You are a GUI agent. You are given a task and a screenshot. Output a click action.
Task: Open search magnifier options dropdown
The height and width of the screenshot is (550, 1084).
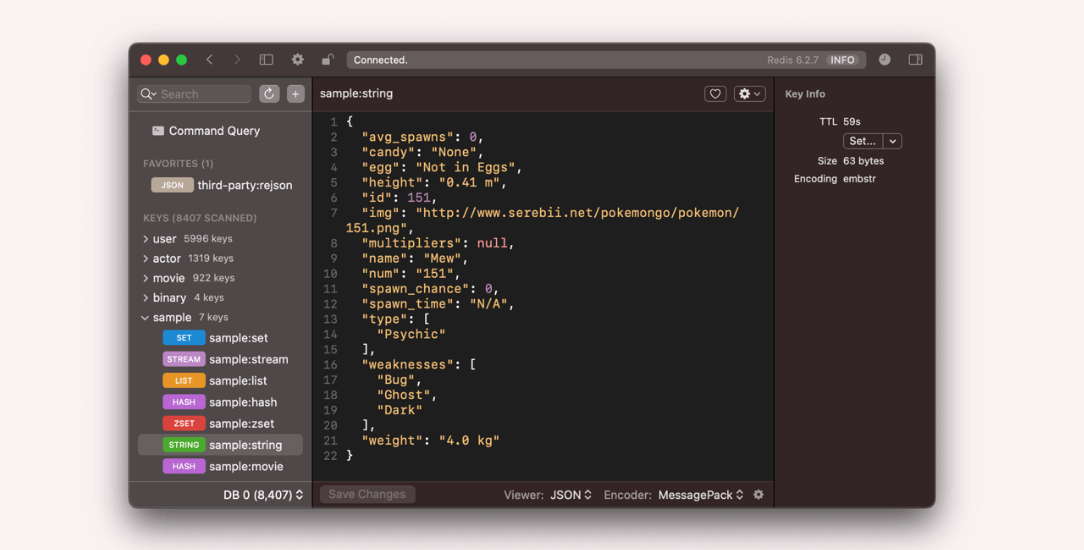coord(148,94)
